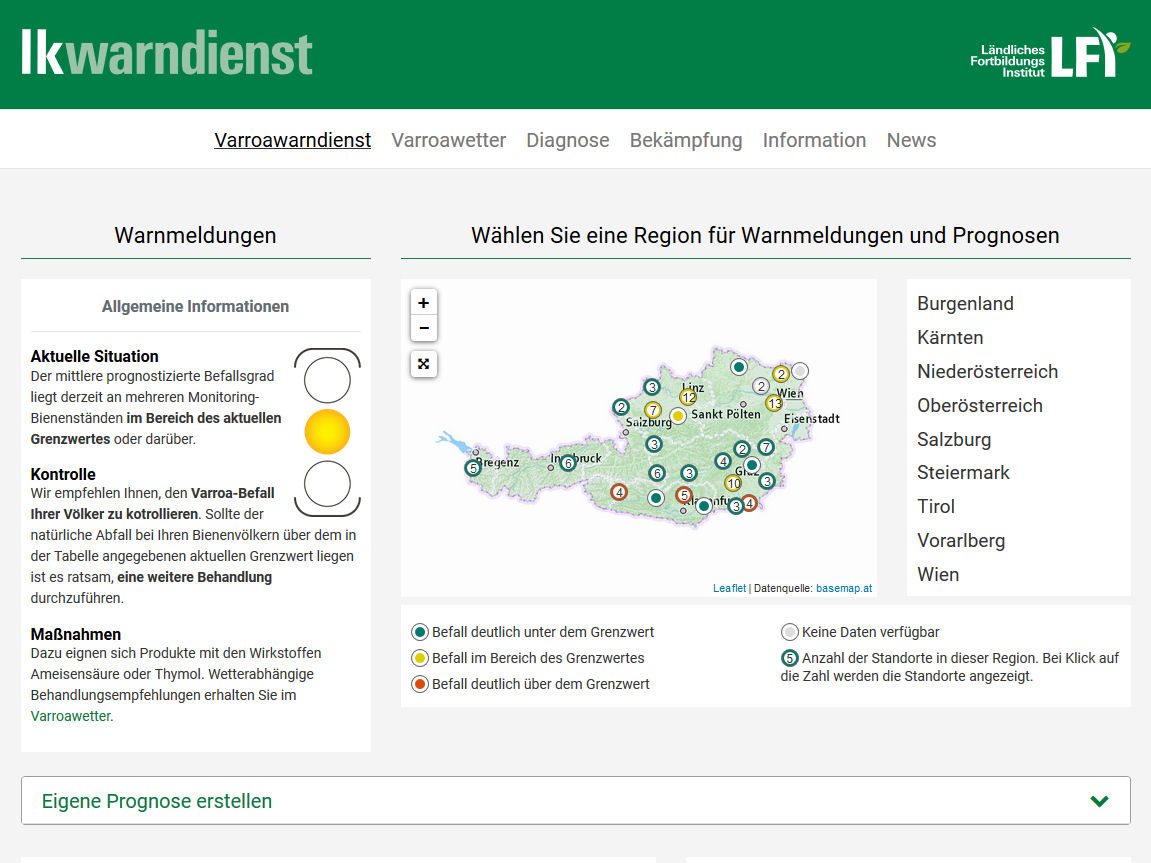Open the green cluster 5 near Bregenz
1151x863 pixels.
point(473,467)
